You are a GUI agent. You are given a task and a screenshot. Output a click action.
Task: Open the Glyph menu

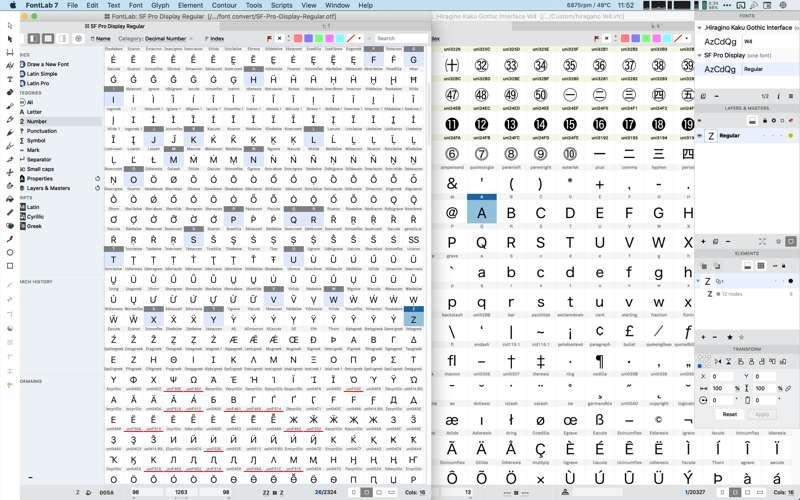click(160, 5)
